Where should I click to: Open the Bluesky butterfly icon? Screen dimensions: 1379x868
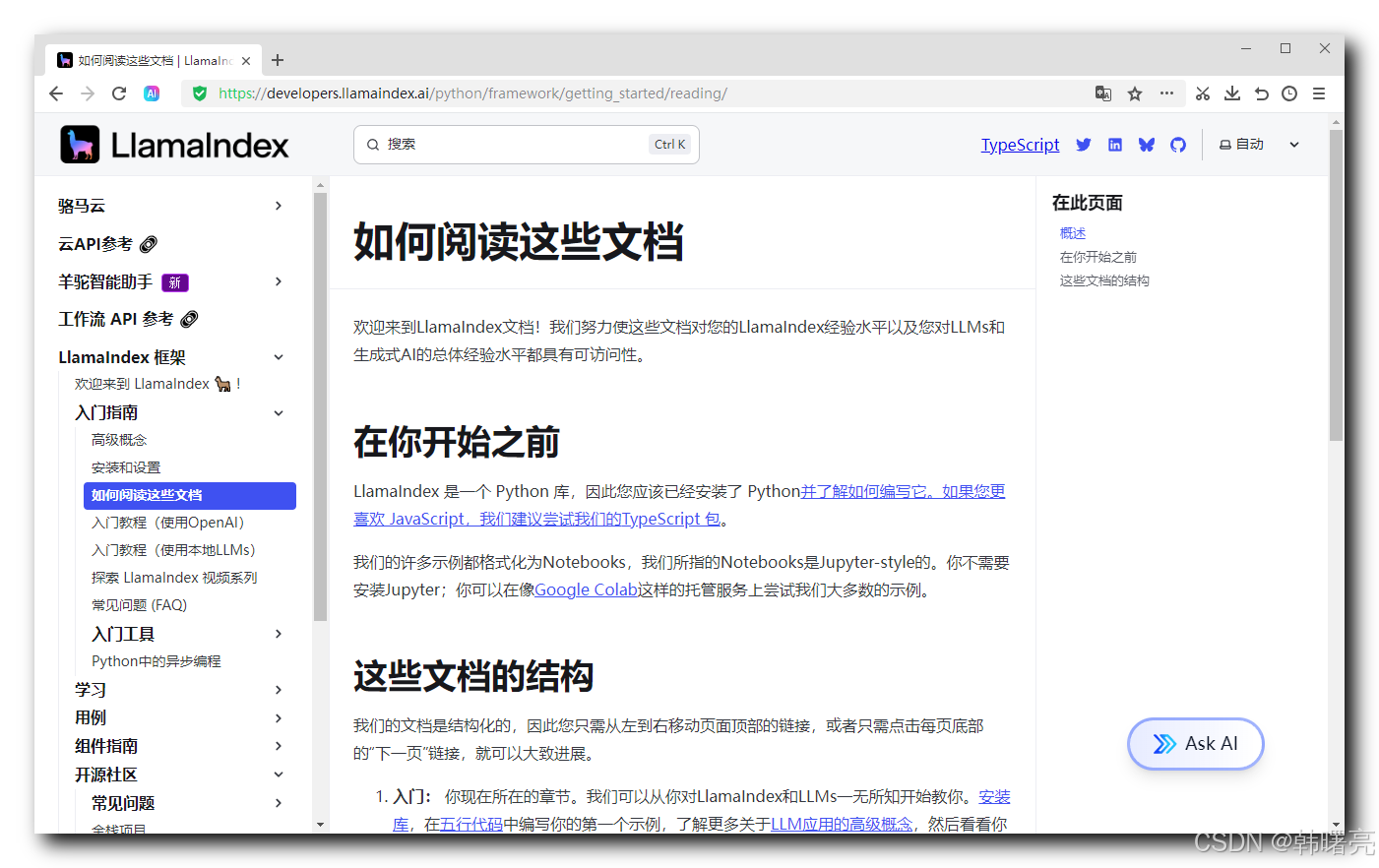point(1146,144)
